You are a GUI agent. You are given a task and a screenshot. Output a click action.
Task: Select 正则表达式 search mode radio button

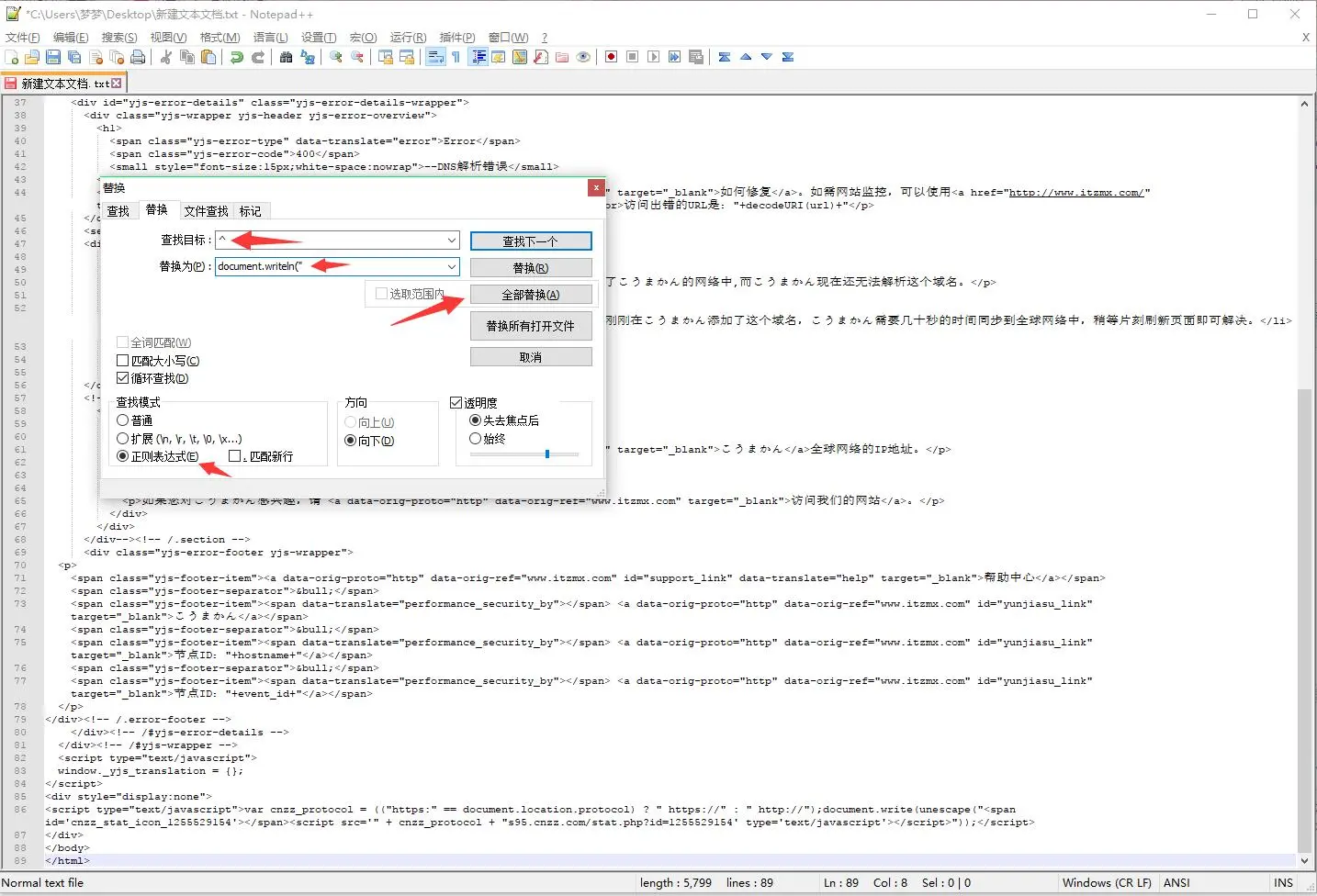[x=122, y=456]
